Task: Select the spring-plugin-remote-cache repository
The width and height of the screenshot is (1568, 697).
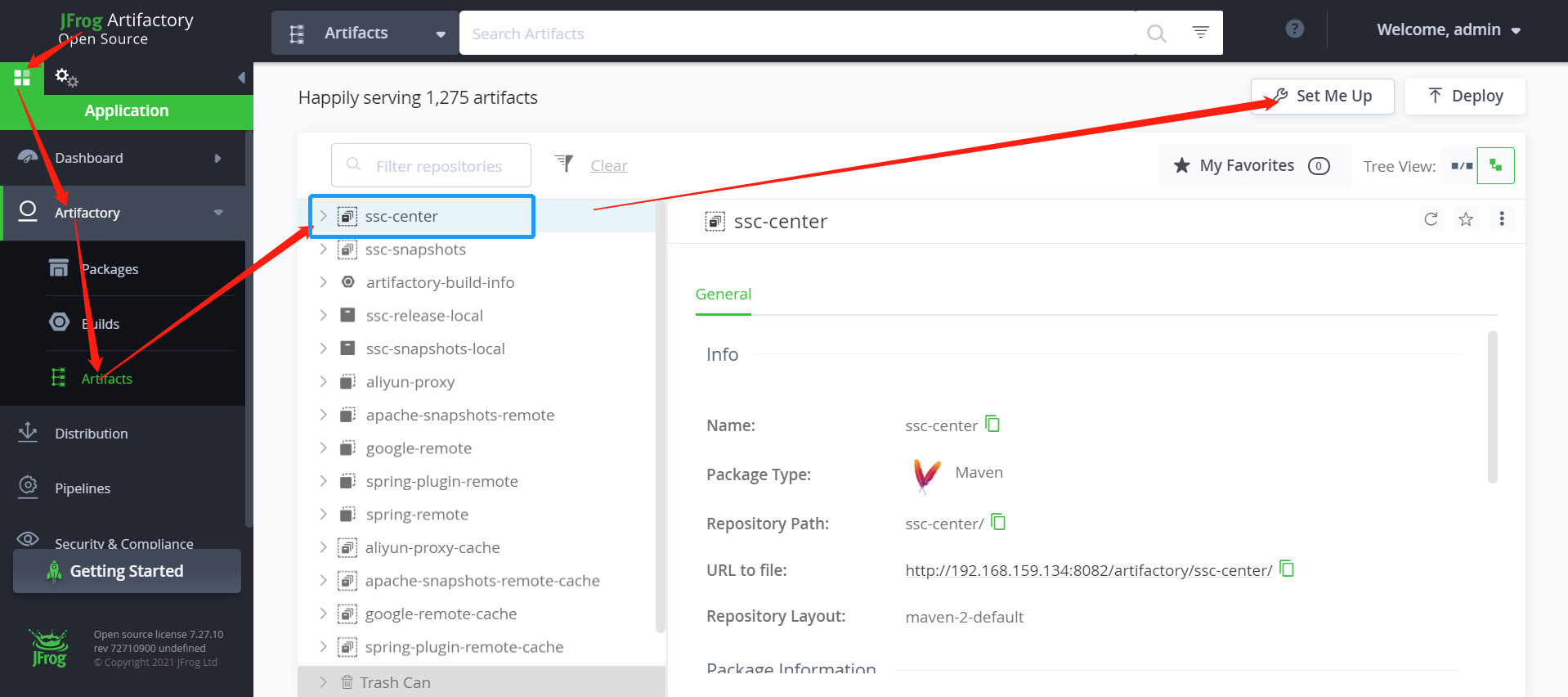Action: (x=464, y=646)
